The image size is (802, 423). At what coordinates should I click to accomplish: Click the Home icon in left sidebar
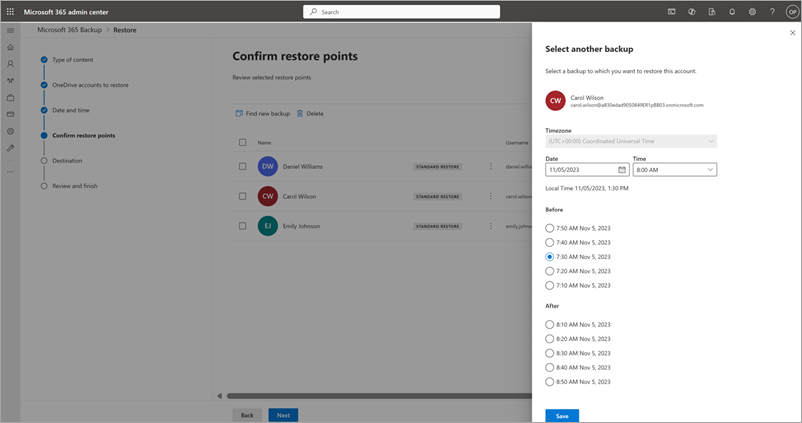click(x=11, y=47)
